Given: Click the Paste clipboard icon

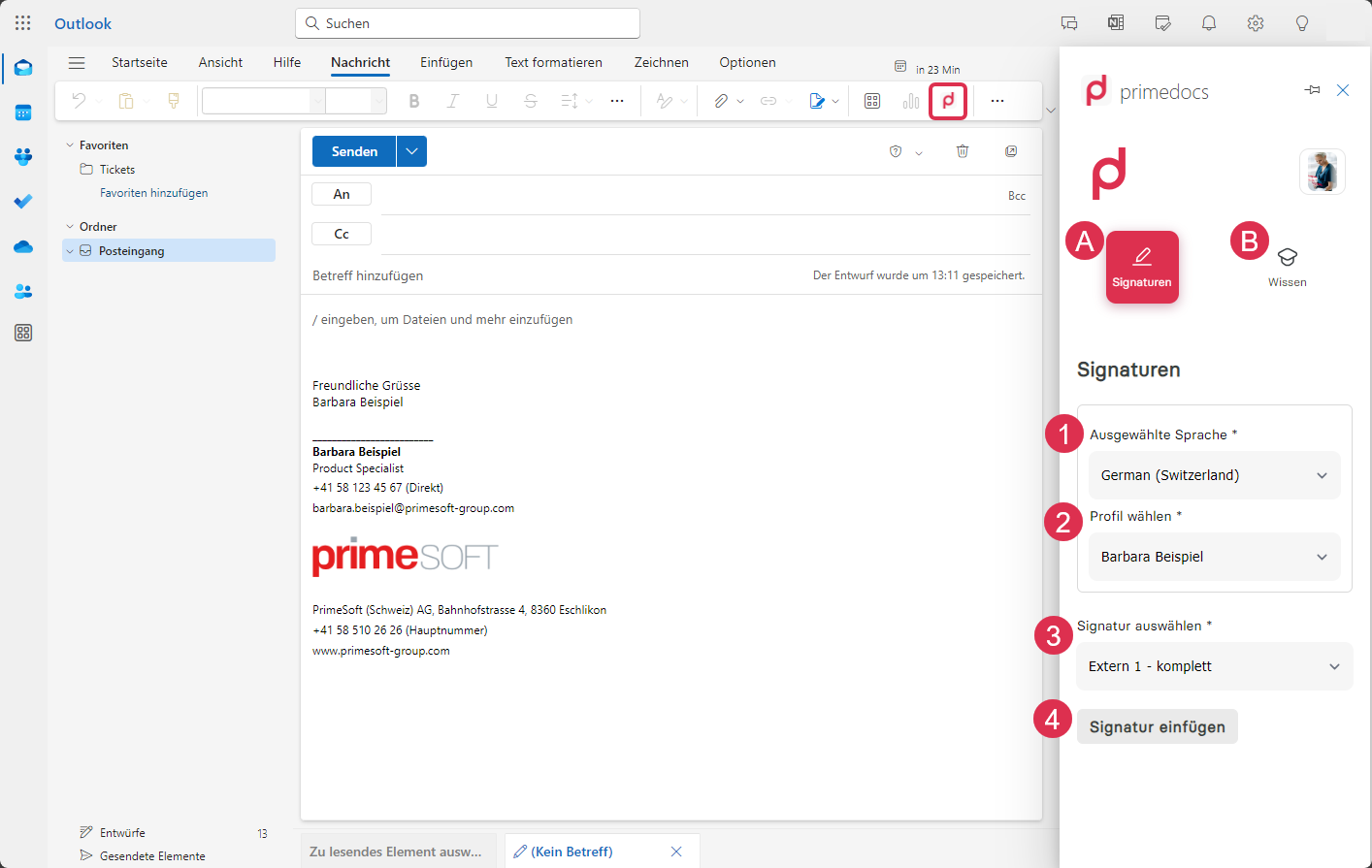Looking at the screenshot, I should point(125,101).
